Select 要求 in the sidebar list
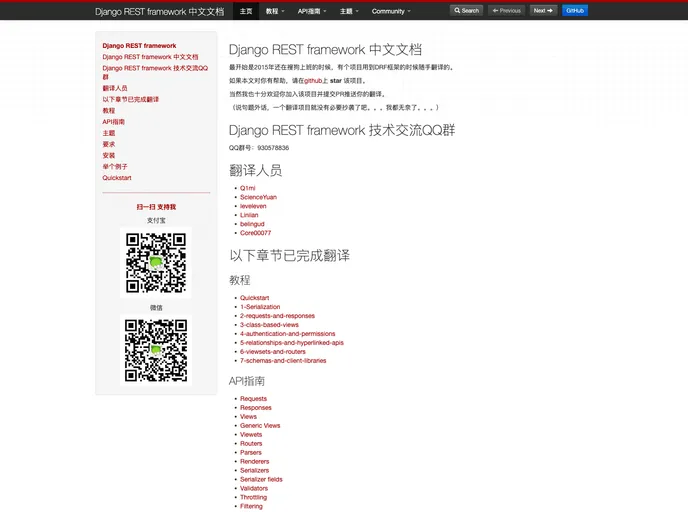This screenshot has width=688, height=512. pyautogui.click(x=108, y=144)
